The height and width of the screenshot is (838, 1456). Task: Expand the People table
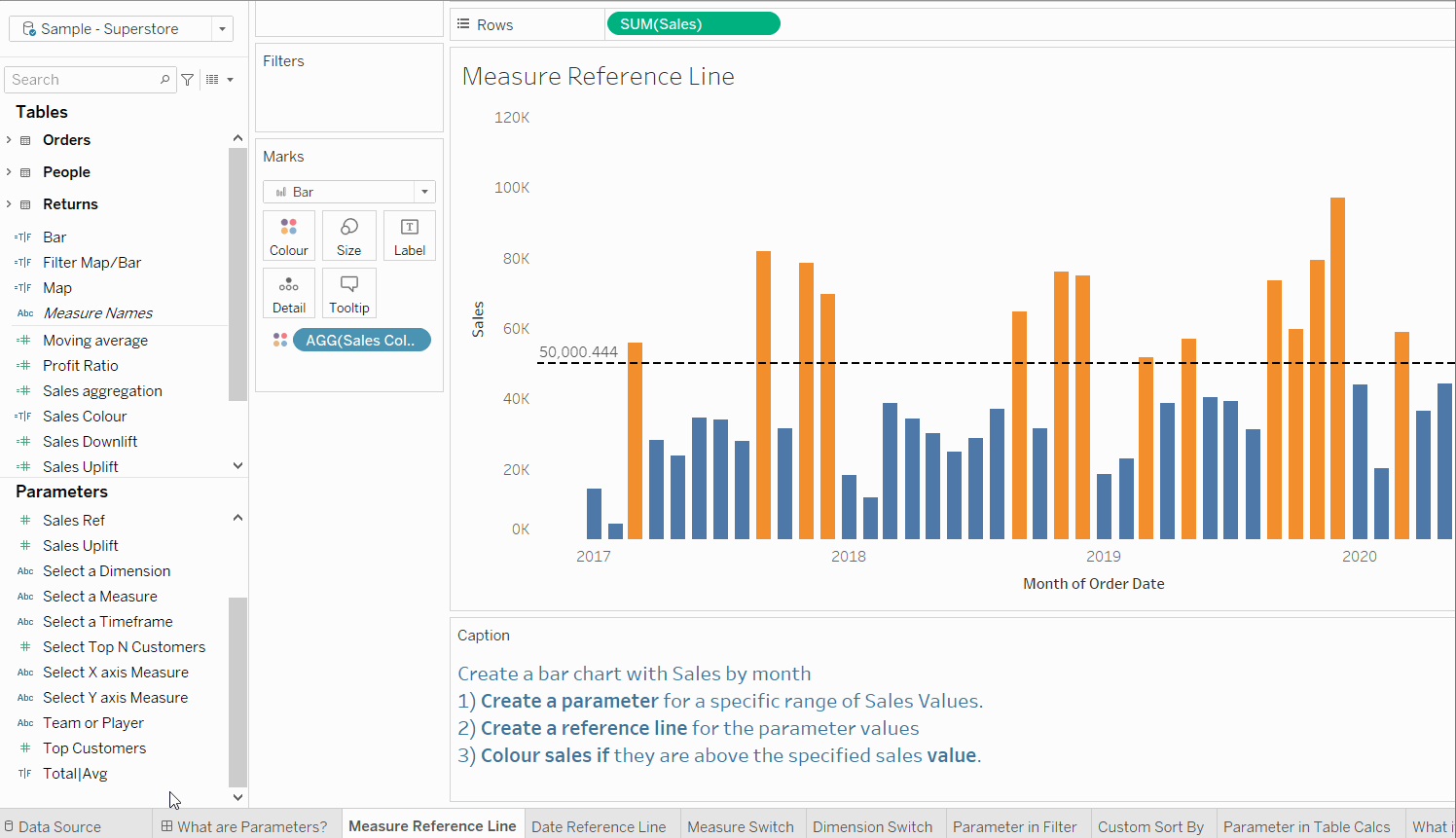pyautogui.click(x=10, y=172)
